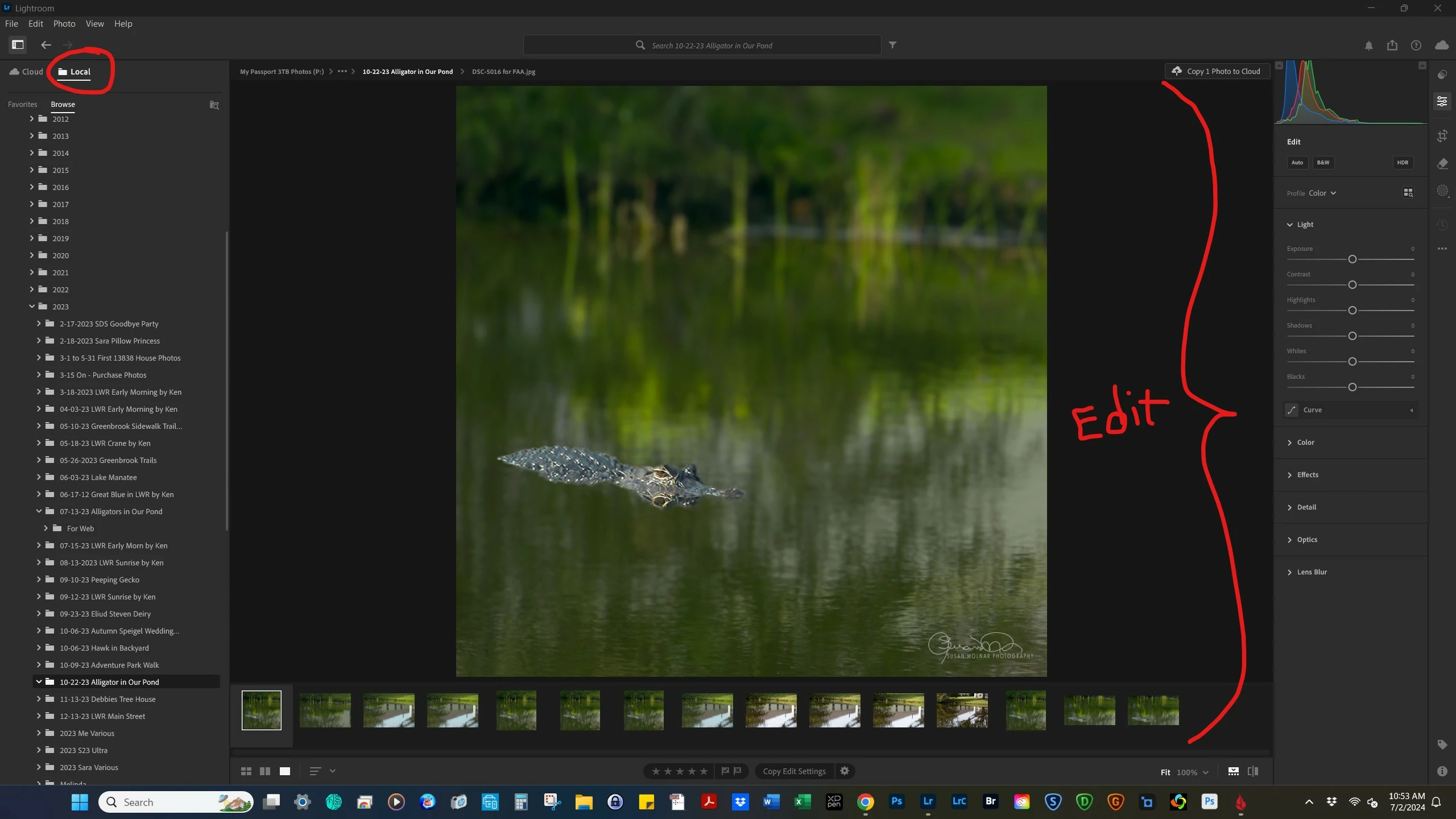Toggle the filmstrip visibility icon
The image size is (1456, 819).
coord(1234,771)
